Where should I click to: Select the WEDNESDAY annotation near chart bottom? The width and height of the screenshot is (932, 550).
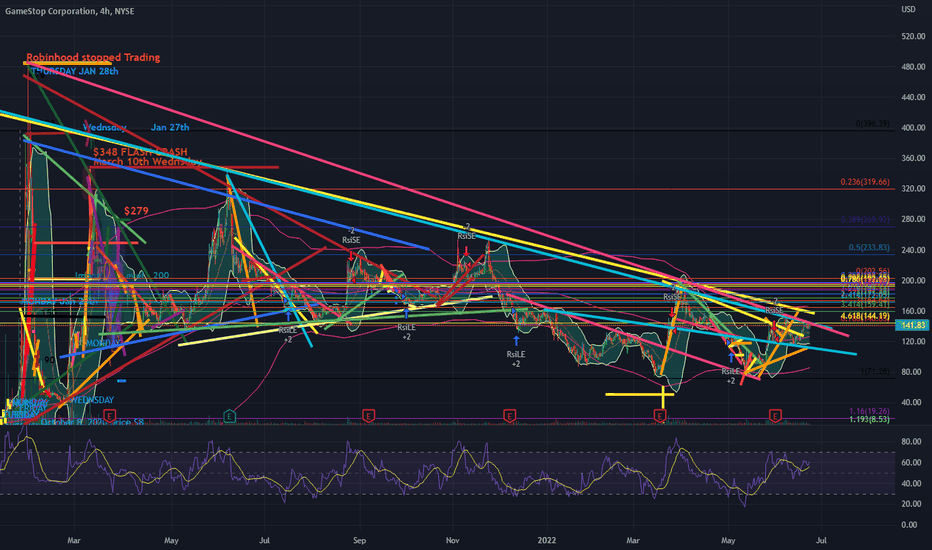(x=92, y=400)
